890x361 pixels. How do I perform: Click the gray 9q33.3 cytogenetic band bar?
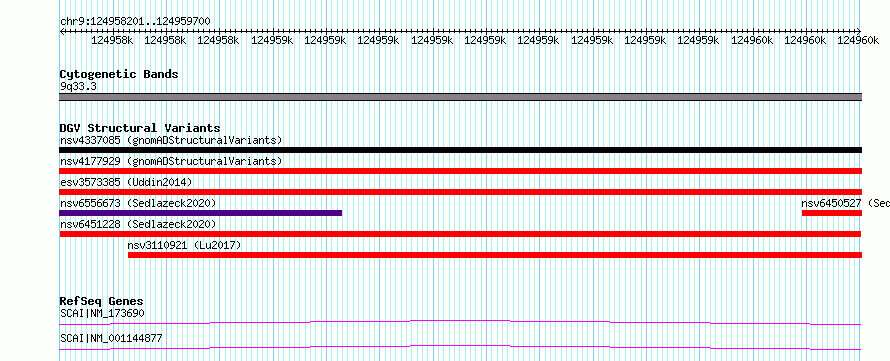click(x=460, y=97)
